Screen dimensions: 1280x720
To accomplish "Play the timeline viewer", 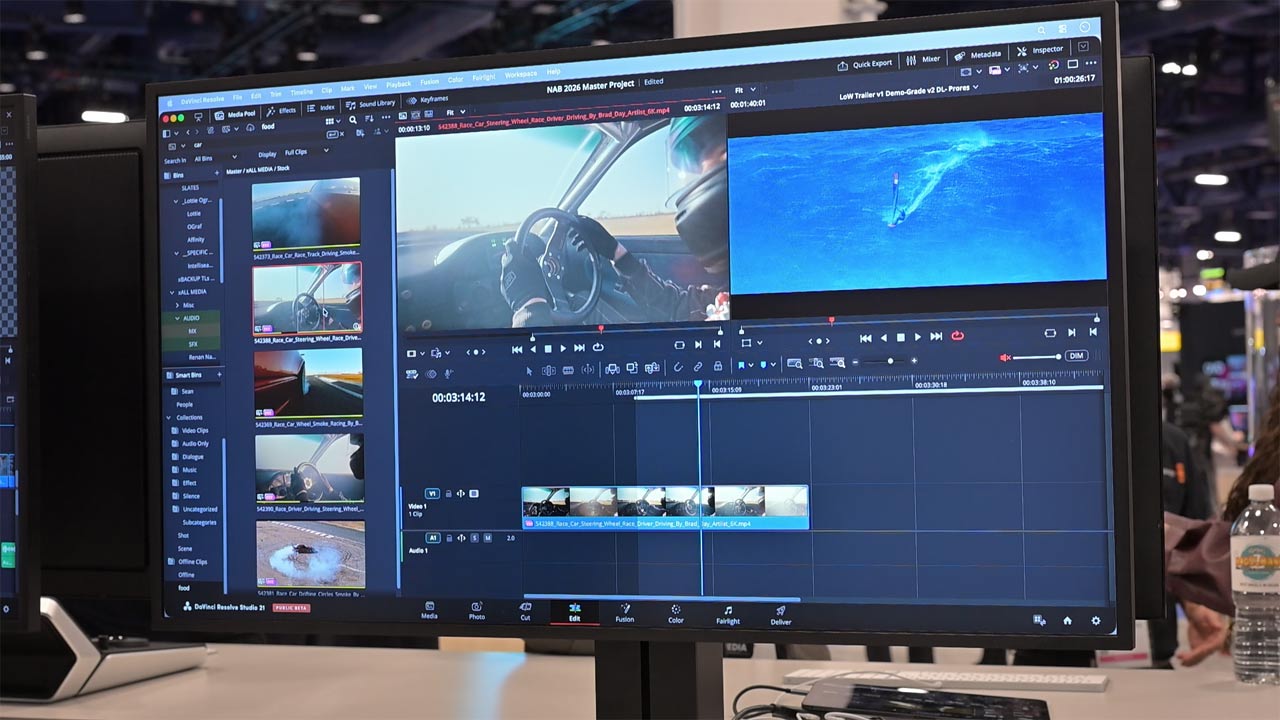I will click(x=918, y=337).
